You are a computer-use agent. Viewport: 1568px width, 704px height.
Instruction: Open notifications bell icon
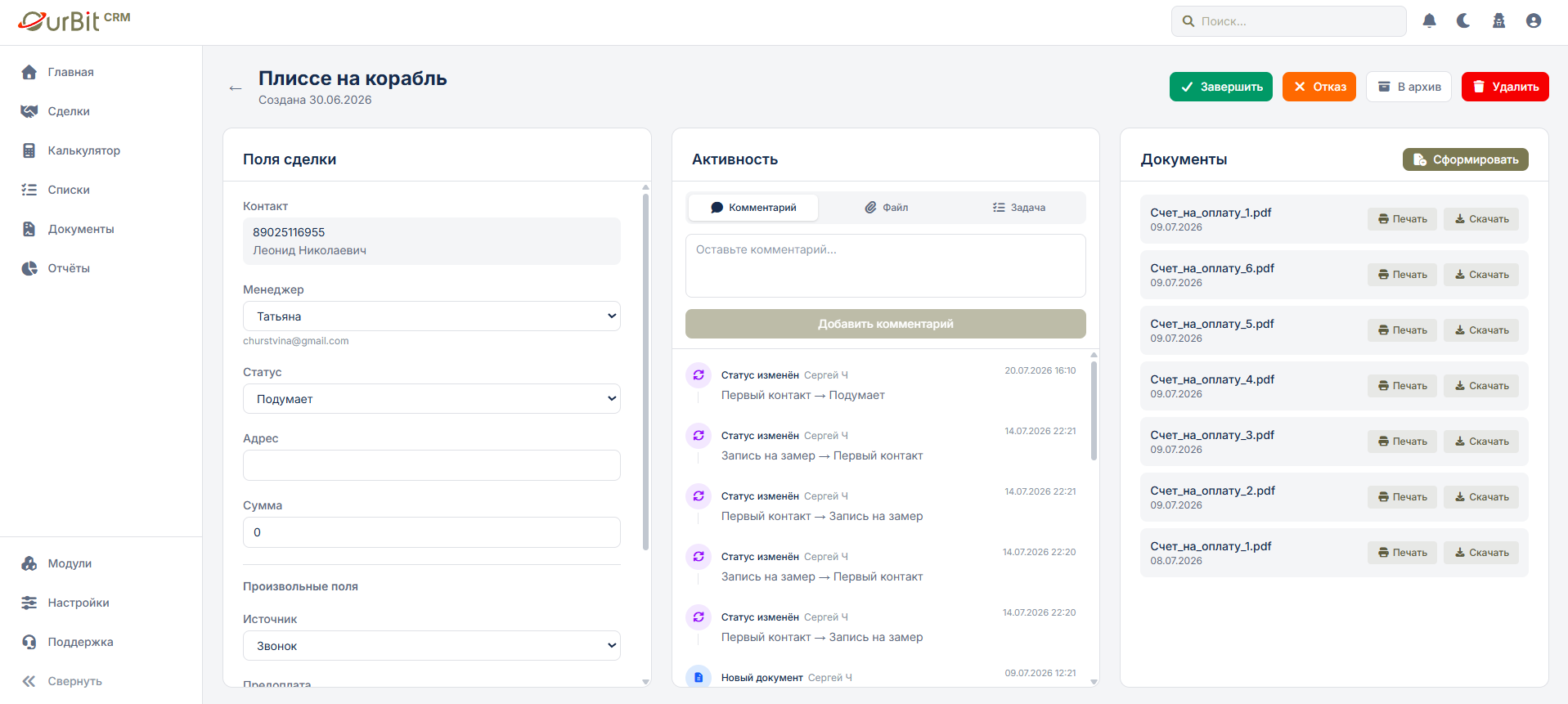[x=1429, y=21]
